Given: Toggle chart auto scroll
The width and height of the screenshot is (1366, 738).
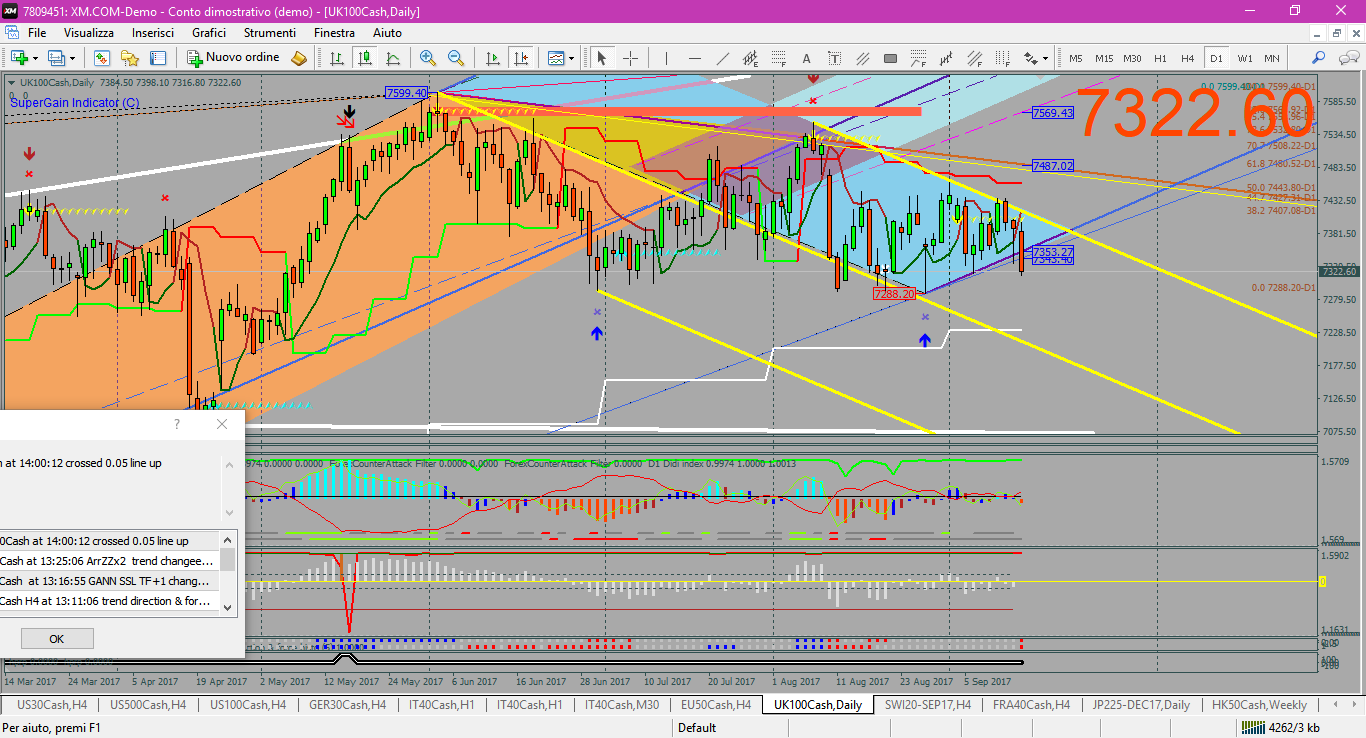Looking at the screenshot, I should tap(492, 58).
